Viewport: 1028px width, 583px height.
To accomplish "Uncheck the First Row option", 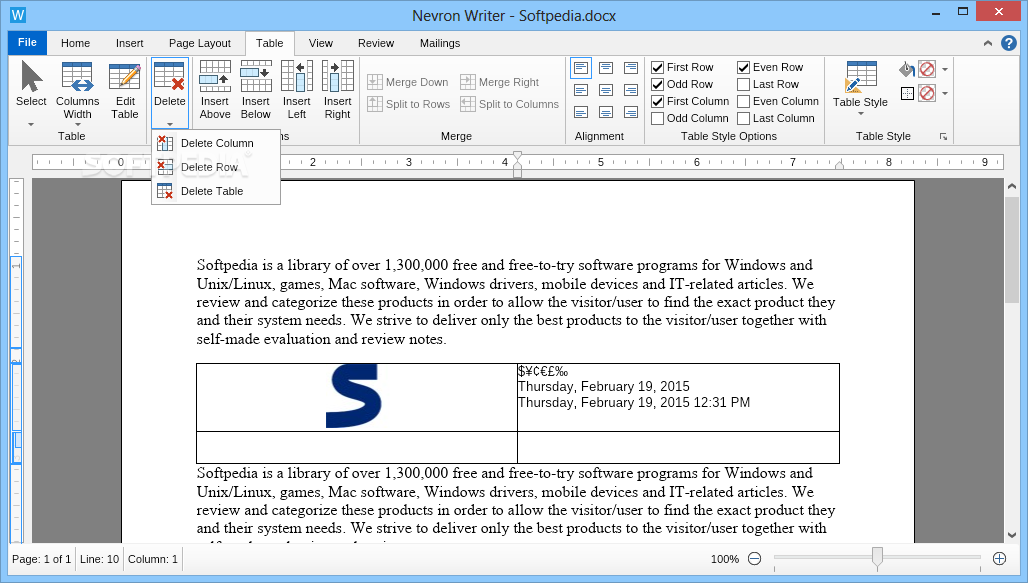I will 658,67.
